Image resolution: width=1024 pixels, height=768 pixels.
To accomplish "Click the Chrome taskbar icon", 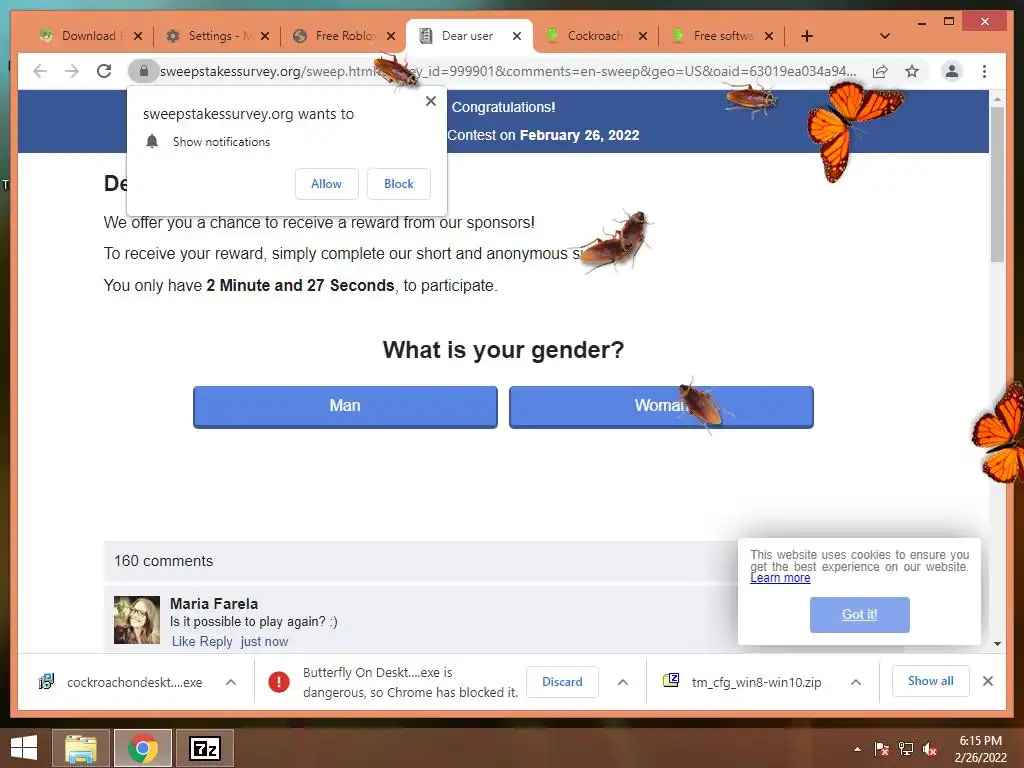I will [x=143, y=748].
